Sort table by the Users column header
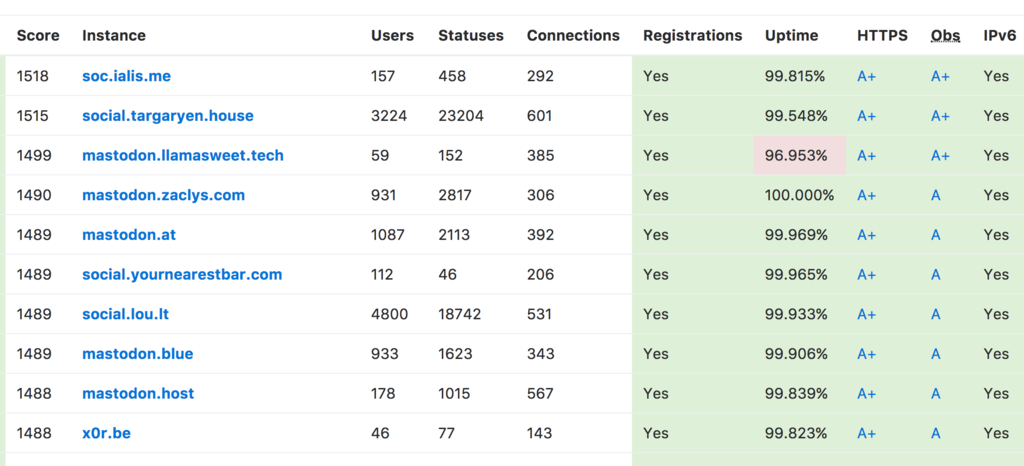This screenshot has height=466, width=1024. [392, 35]
